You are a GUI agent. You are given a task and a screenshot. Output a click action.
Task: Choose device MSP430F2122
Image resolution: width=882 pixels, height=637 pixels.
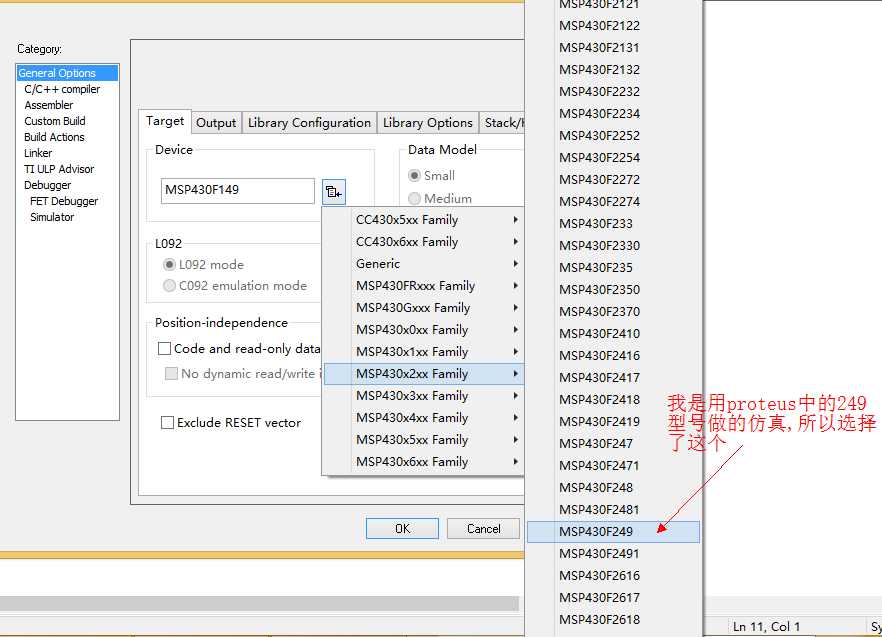pyautogui.click(x=613, y=25)
